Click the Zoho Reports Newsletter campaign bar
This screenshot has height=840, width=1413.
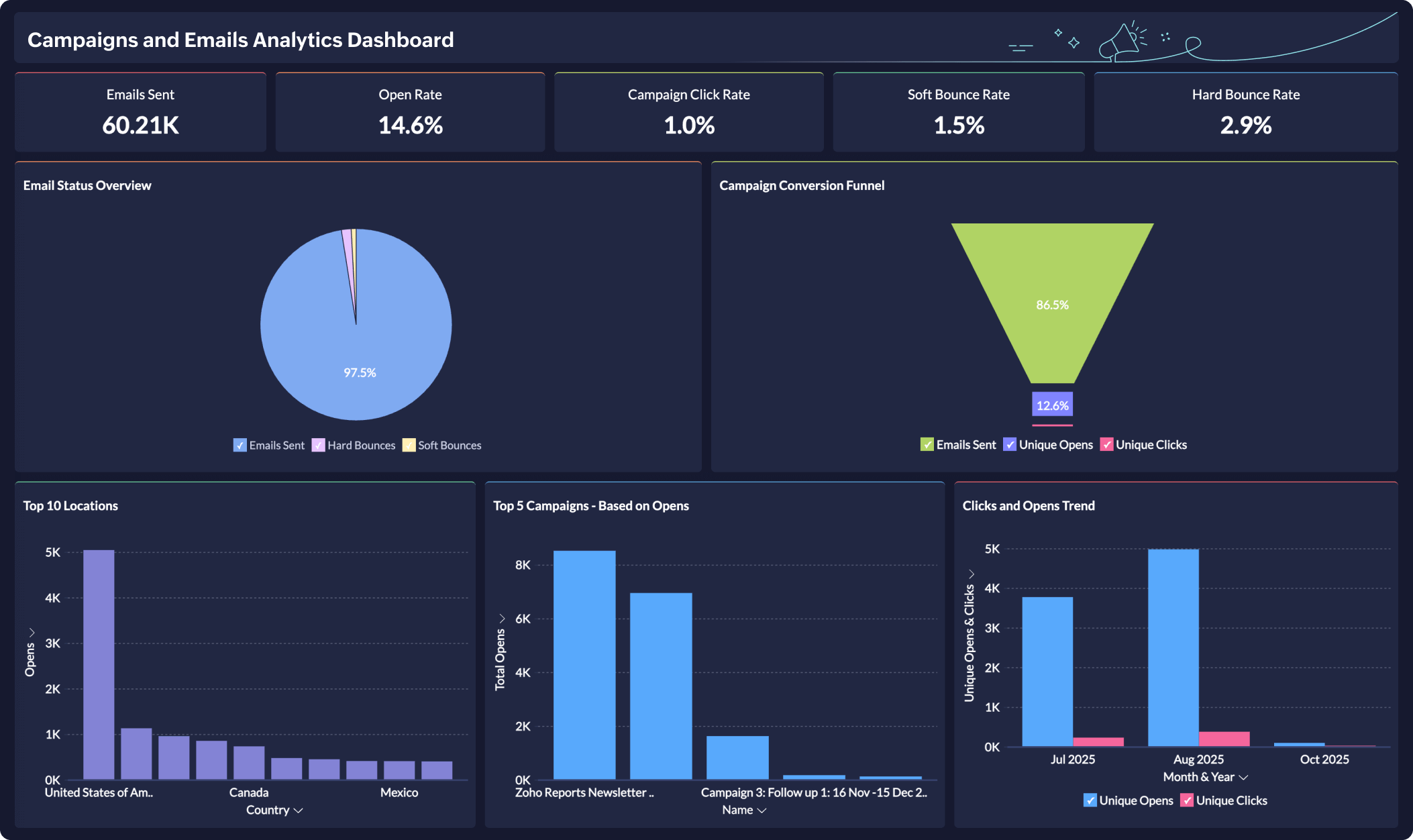click(584, 664)
